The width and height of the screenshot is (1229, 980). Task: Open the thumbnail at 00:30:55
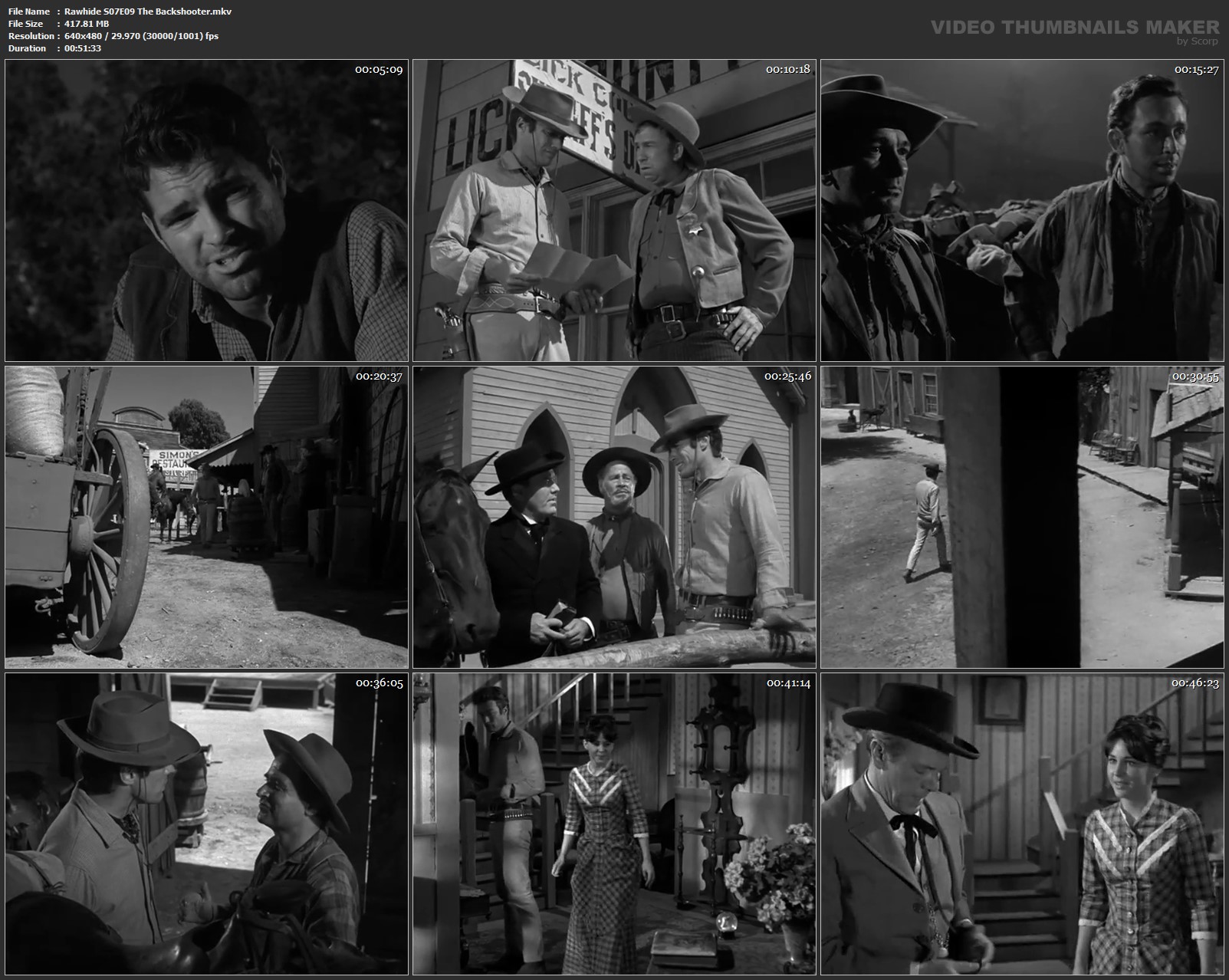click(1022, 517)
